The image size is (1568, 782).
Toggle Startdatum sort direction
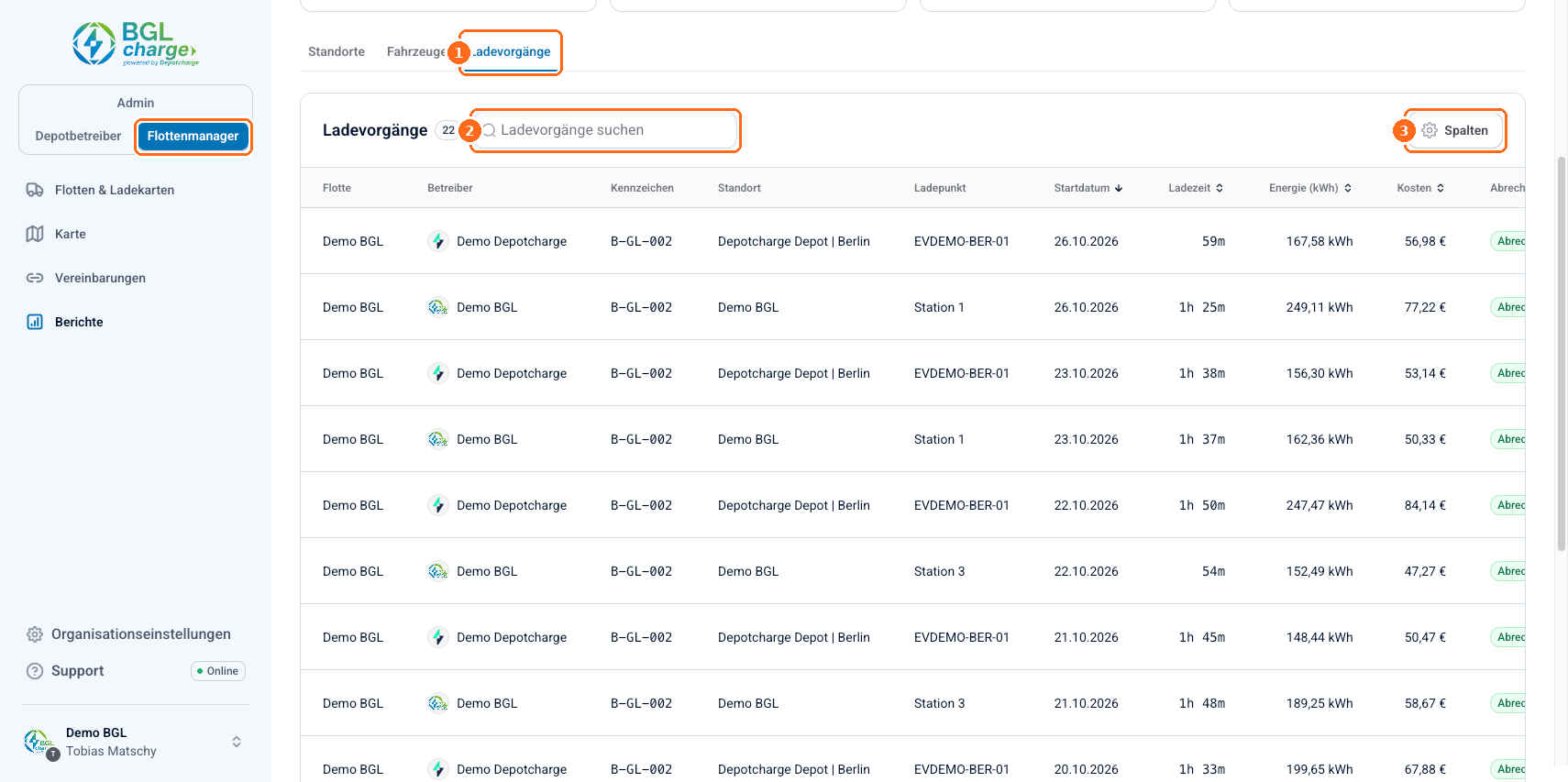[x=1088, y=188]
